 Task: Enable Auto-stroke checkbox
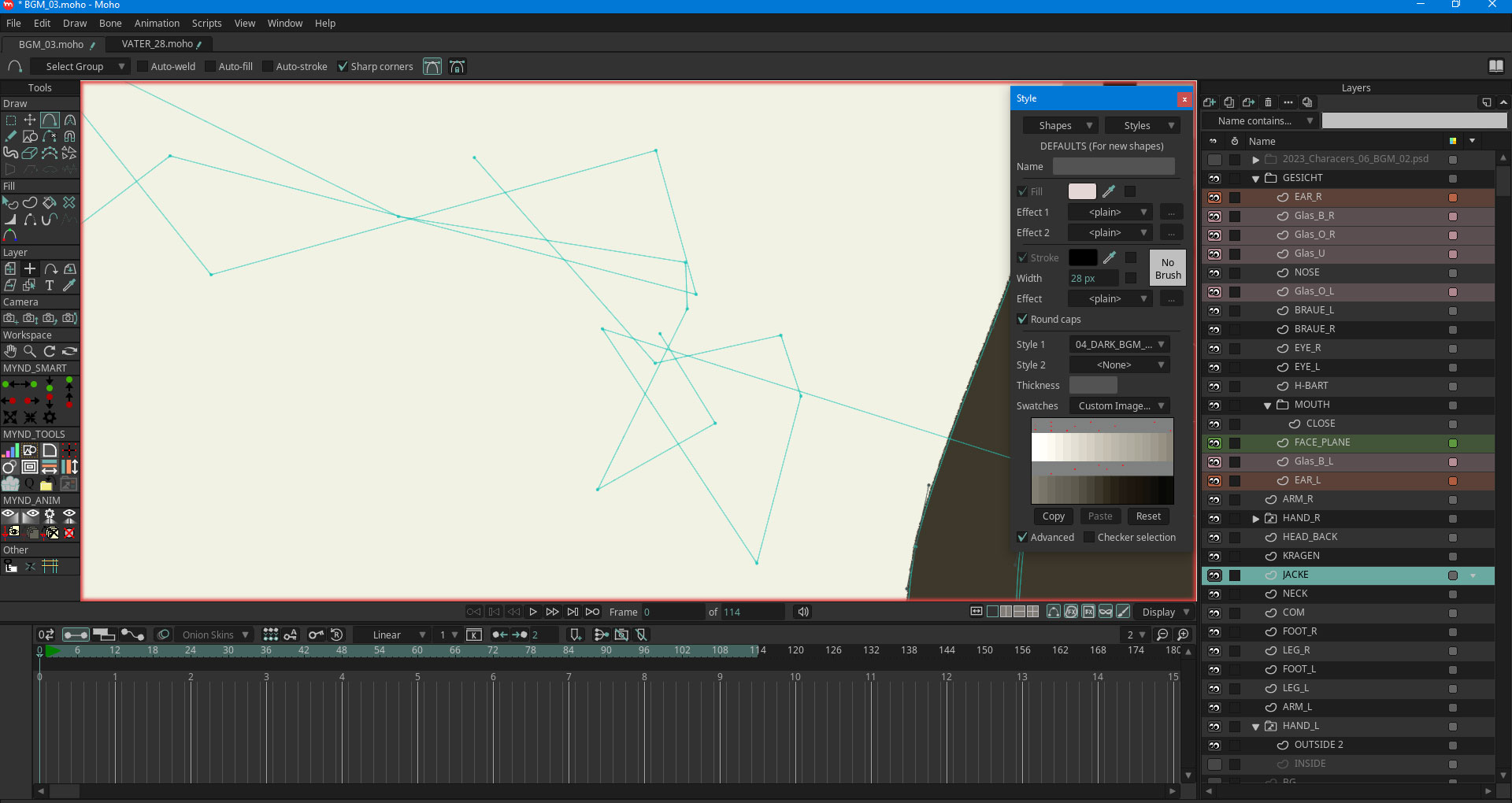[x=268, y=66]
